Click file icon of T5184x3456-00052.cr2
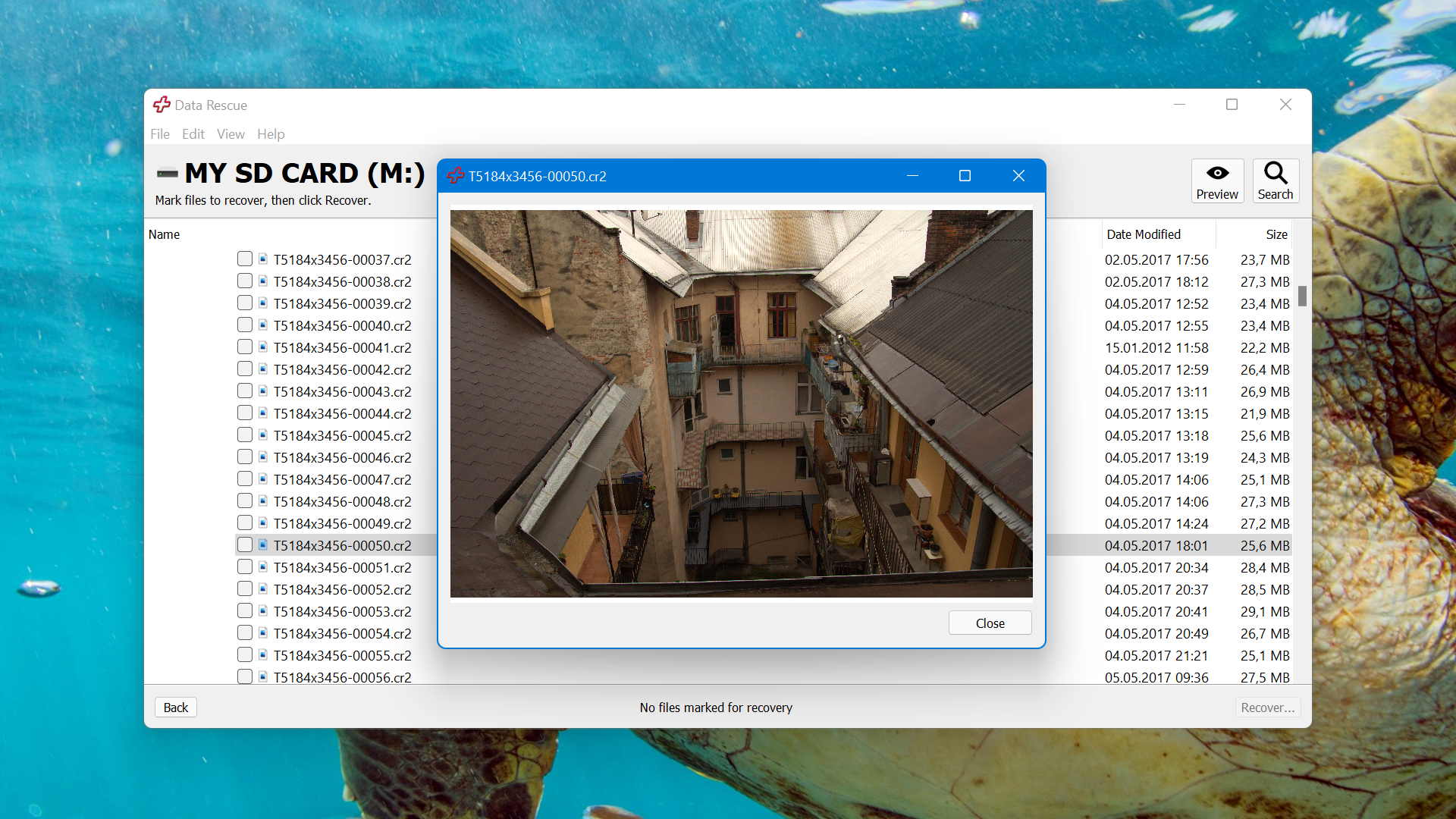The width and height of the screenshot is (1456, 819). [x=263, y=589]
